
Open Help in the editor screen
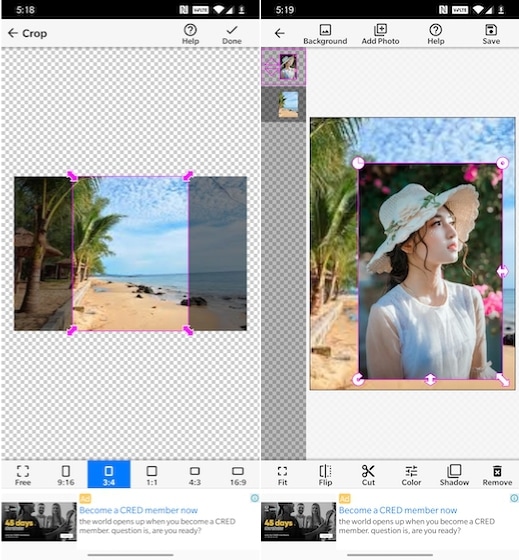436,34
